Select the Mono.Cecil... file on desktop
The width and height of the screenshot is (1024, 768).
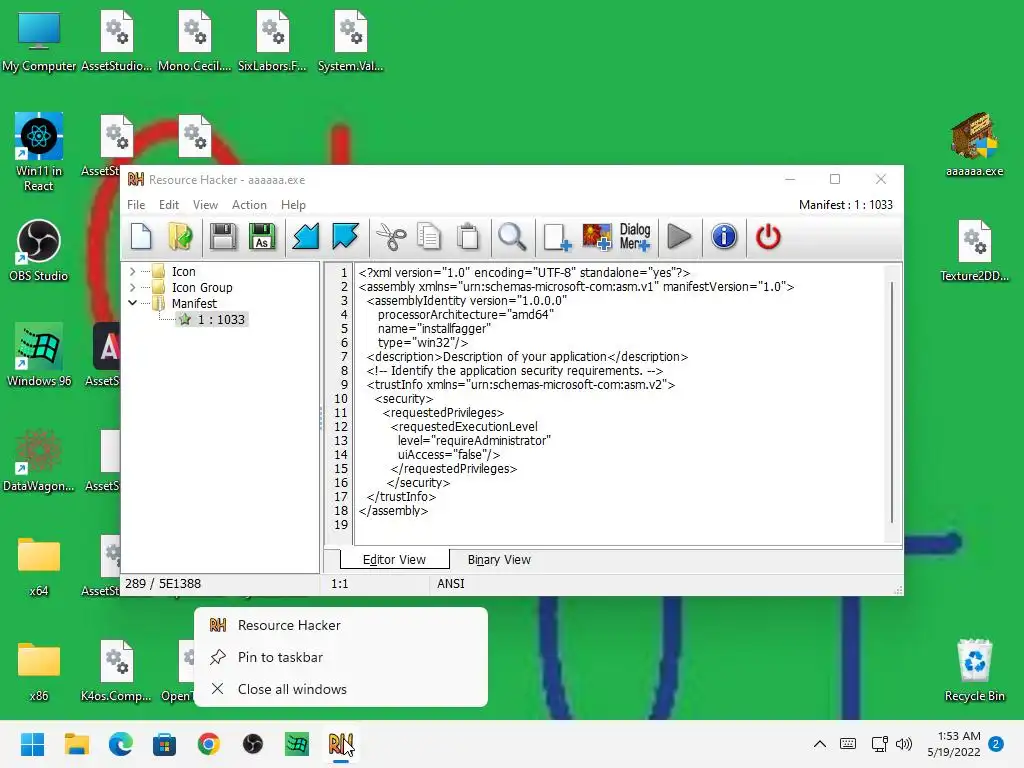195,41
